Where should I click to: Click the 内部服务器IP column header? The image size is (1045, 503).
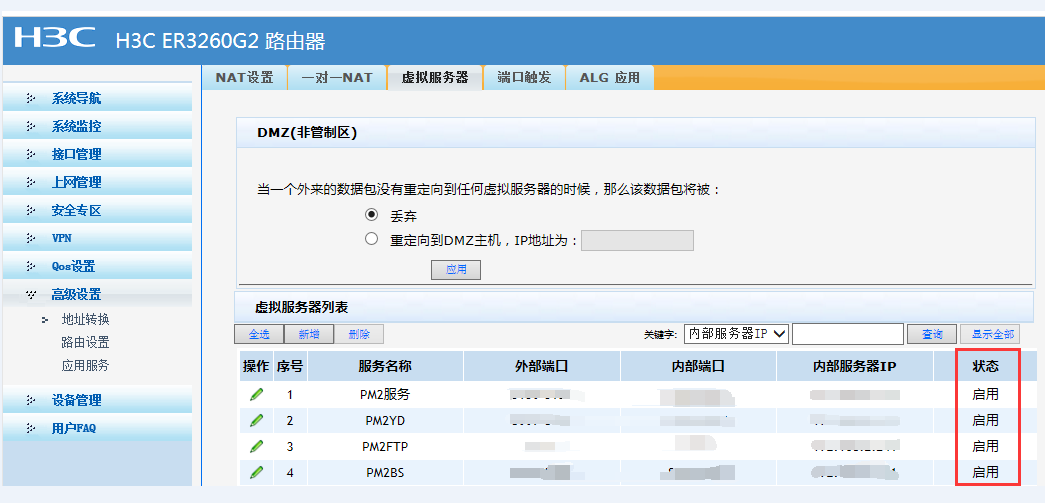854,366
